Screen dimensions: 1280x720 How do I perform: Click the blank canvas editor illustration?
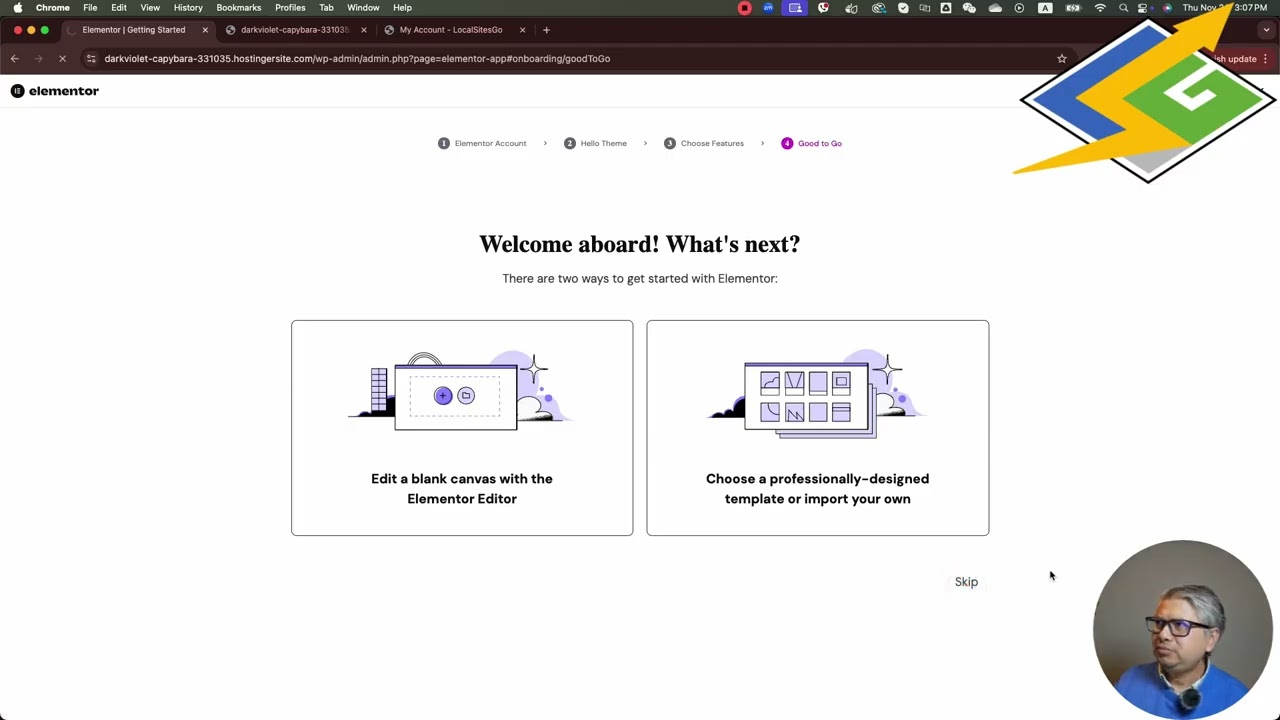pos(460,391)
